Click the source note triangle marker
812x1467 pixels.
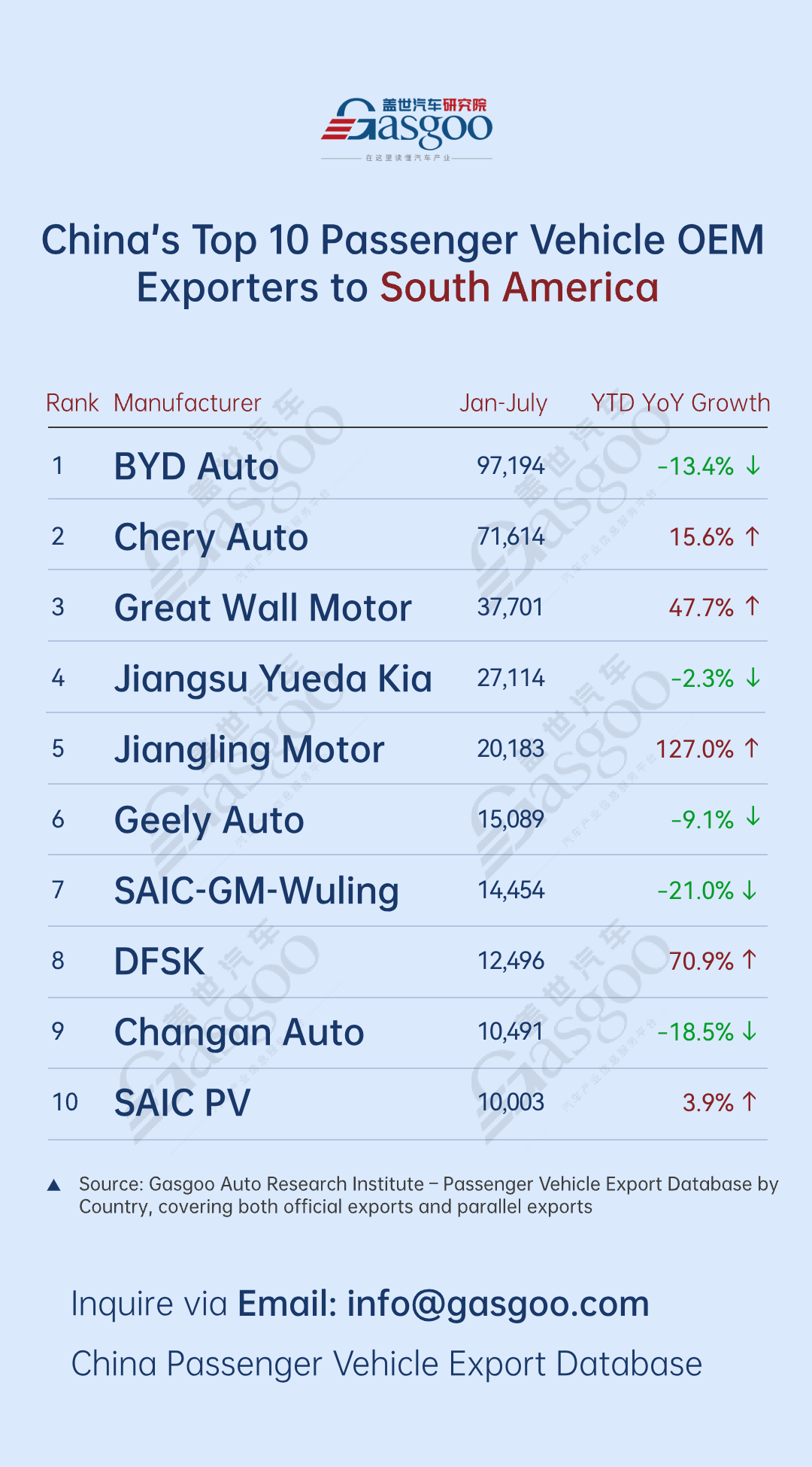54,1186
